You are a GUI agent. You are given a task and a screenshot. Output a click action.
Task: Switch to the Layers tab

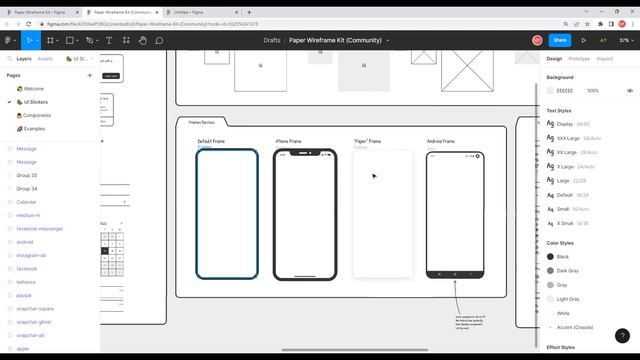pyautogui.click(x=24, y=59)
